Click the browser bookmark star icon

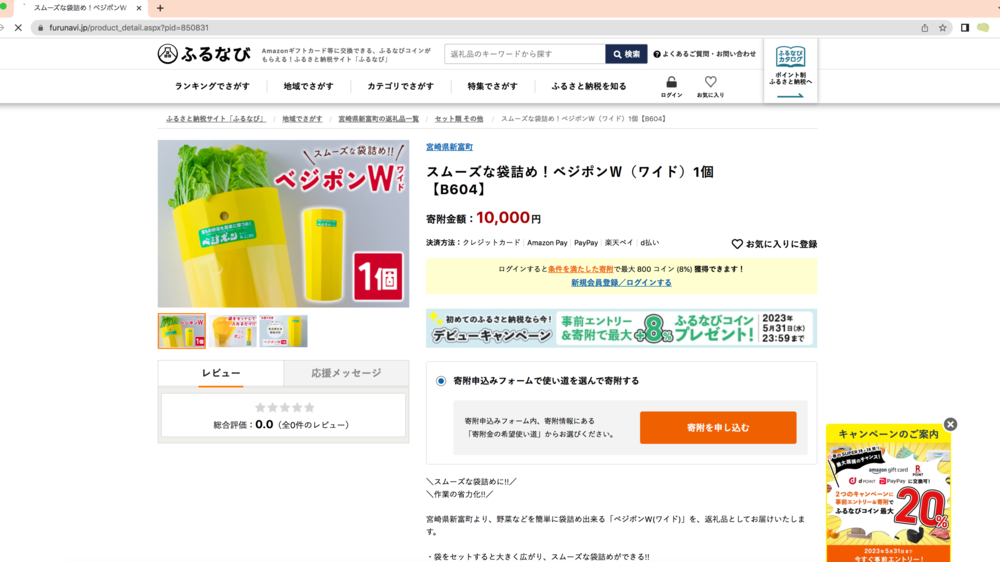click(942, 28)
